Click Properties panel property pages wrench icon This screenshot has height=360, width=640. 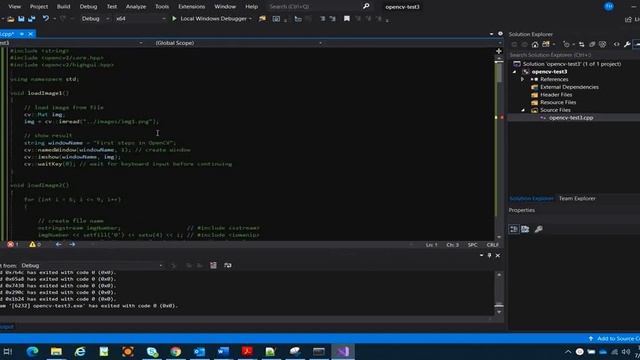coord(539,229)
